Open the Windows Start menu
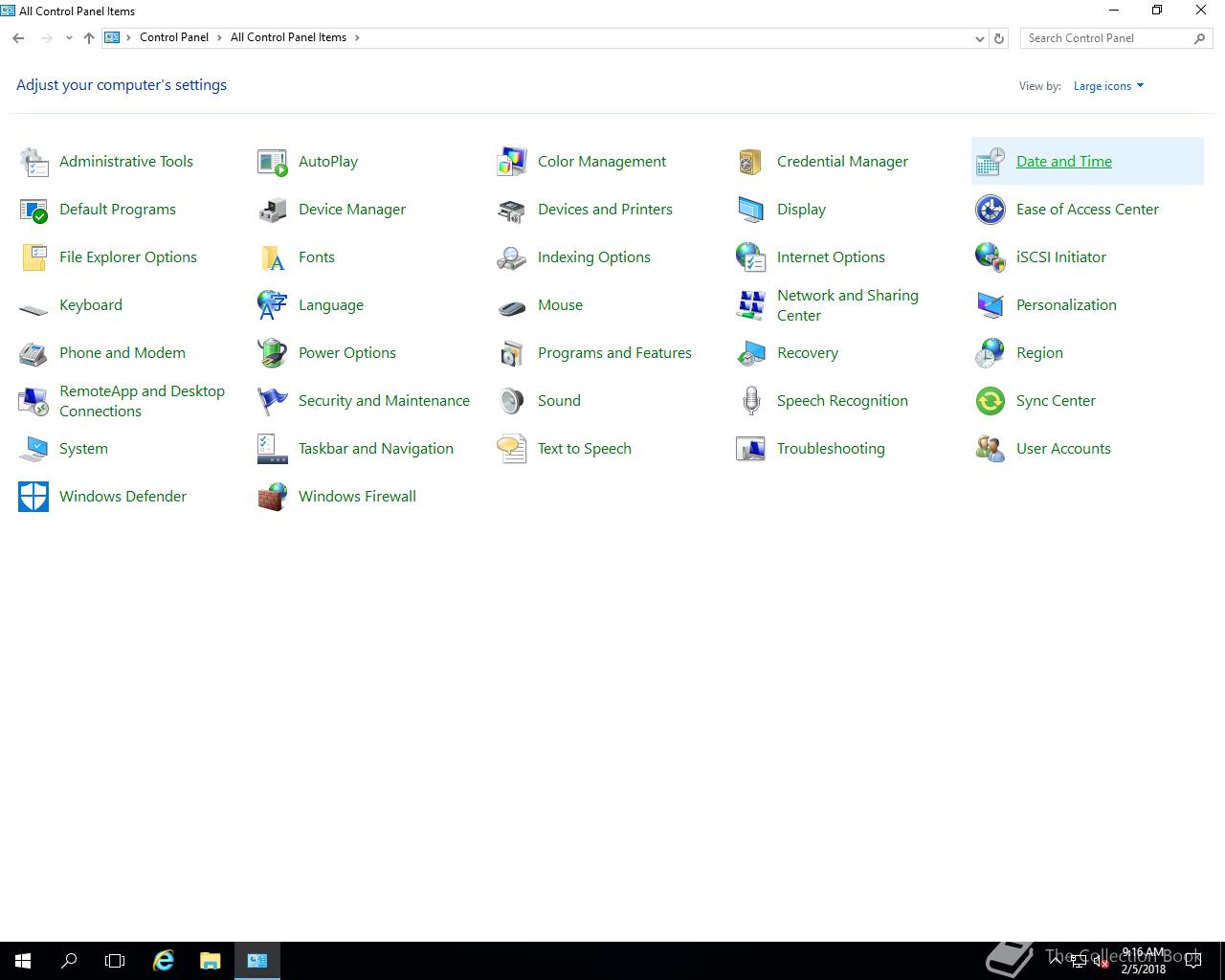Image resolution: width=1225 pixels, height=980 pixels. (23, 961)
